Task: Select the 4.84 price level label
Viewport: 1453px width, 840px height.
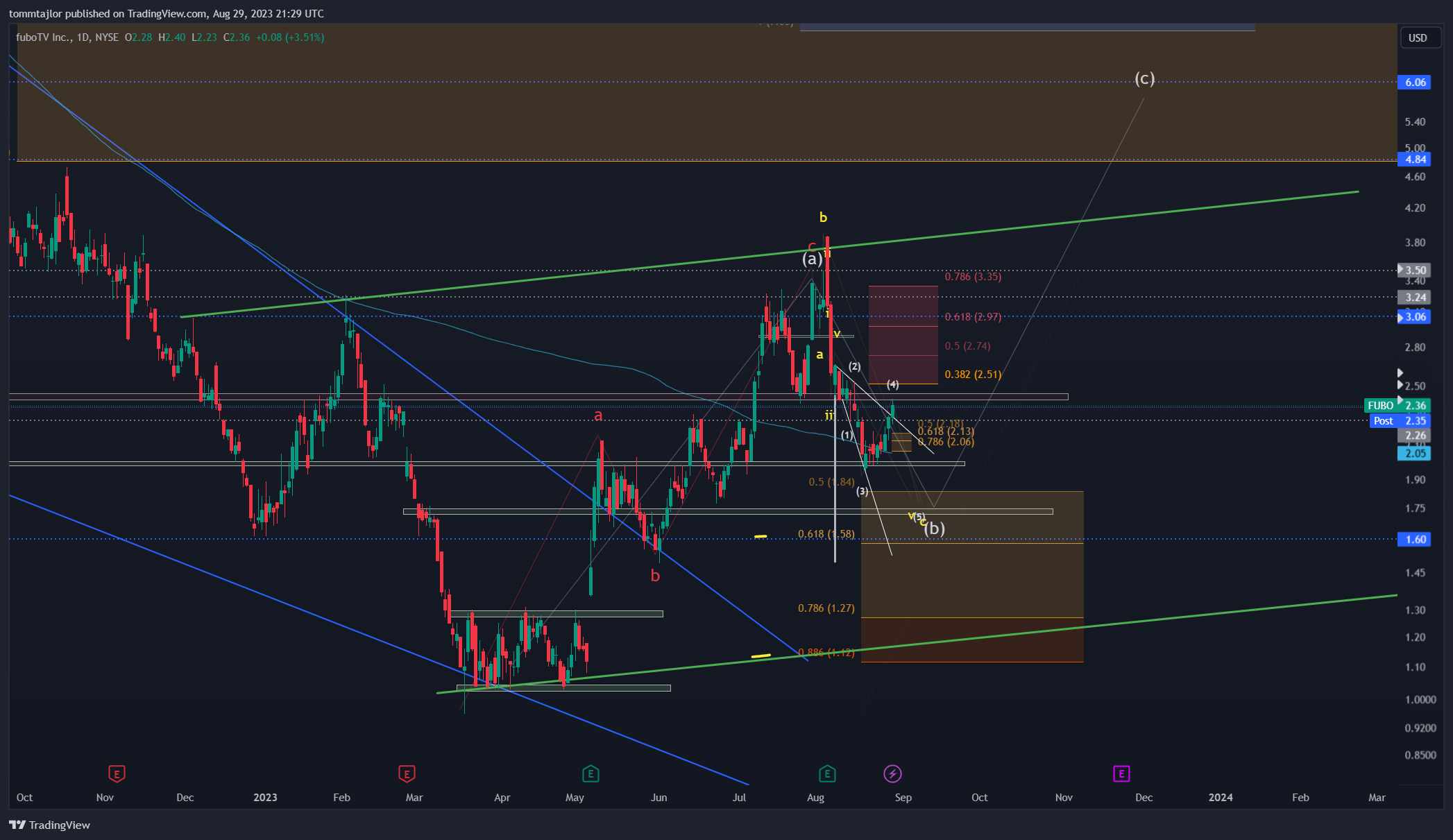Action: 1415,160
